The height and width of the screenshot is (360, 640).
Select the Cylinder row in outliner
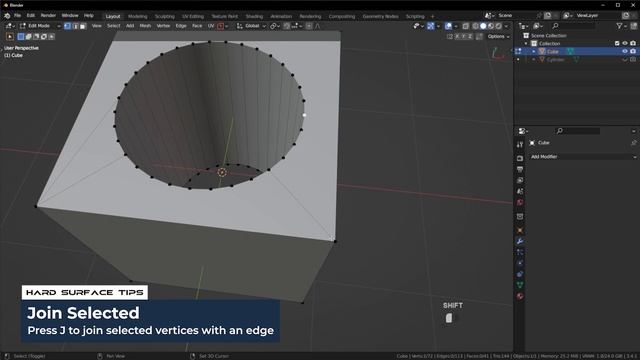(555, 60)
